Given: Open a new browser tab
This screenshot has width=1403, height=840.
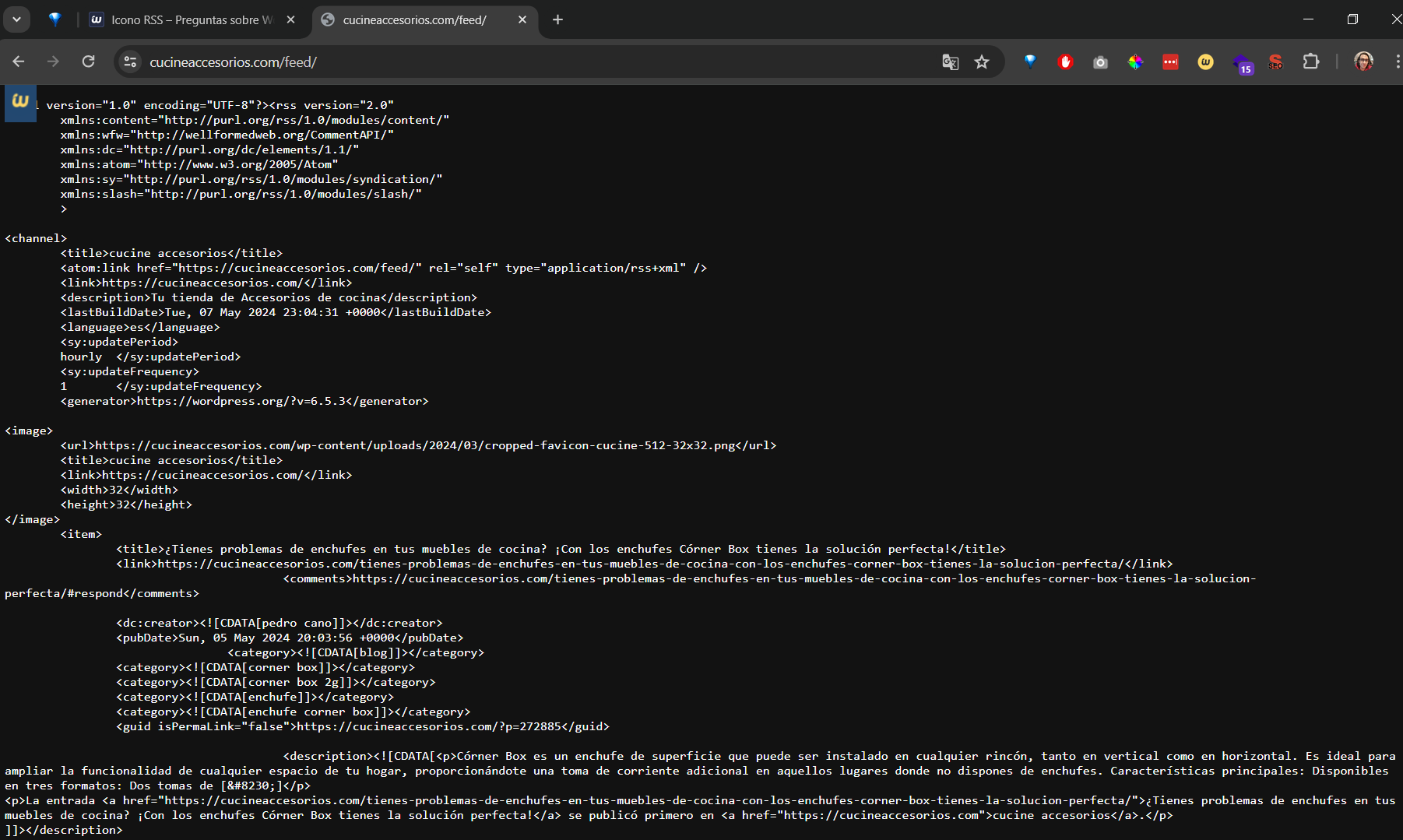Looking at the screenshot, I should [557, 19].
